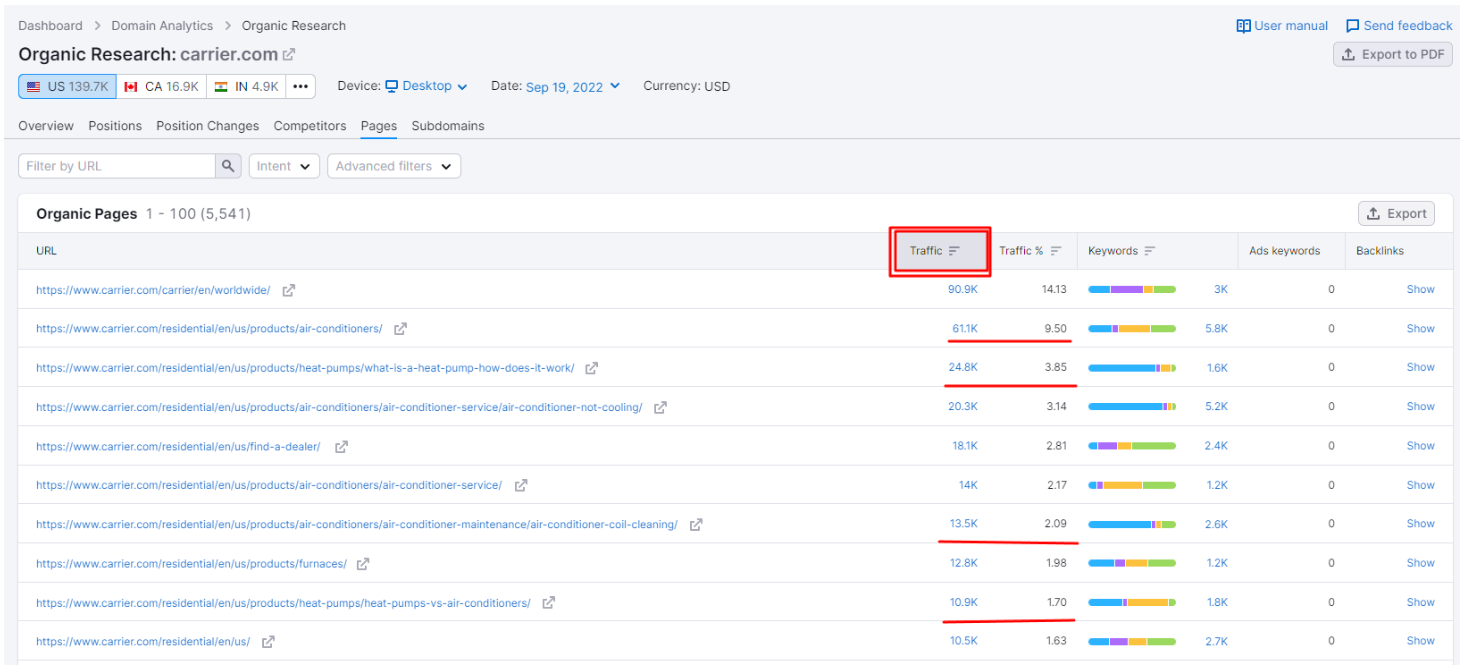Select the IN 4.9K database
The height and width of the screenshot is (672, 1465).
(x=246, y=87)
